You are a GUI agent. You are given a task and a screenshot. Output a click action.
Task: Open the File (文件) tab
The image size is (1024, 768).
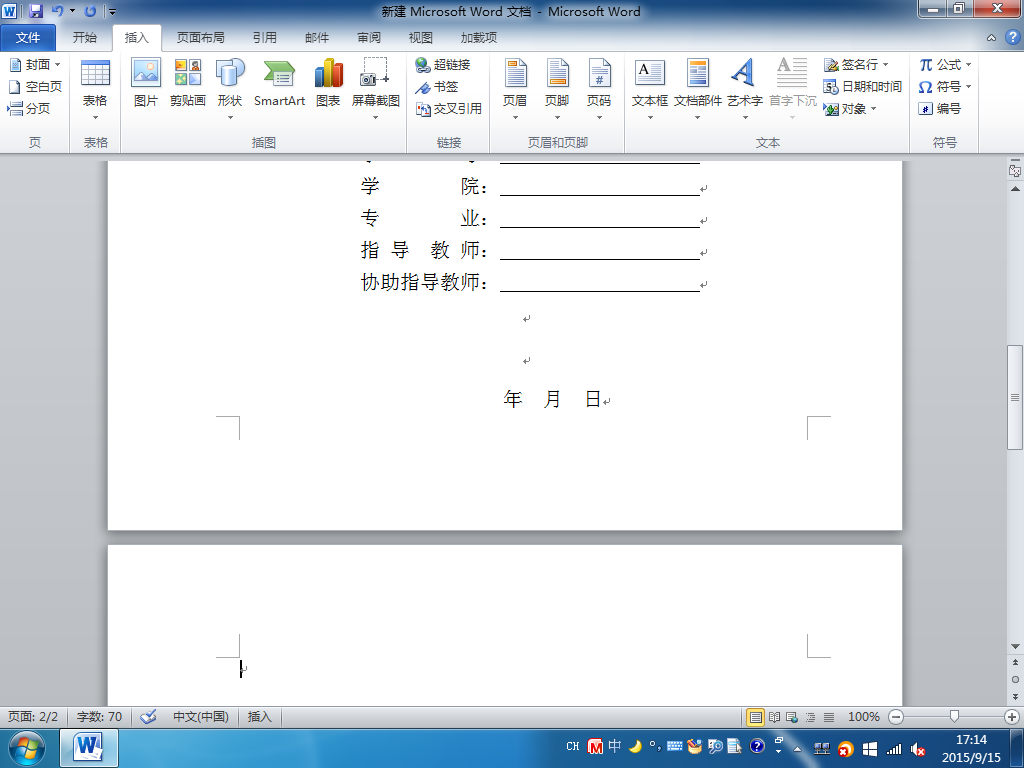[28, 37]
